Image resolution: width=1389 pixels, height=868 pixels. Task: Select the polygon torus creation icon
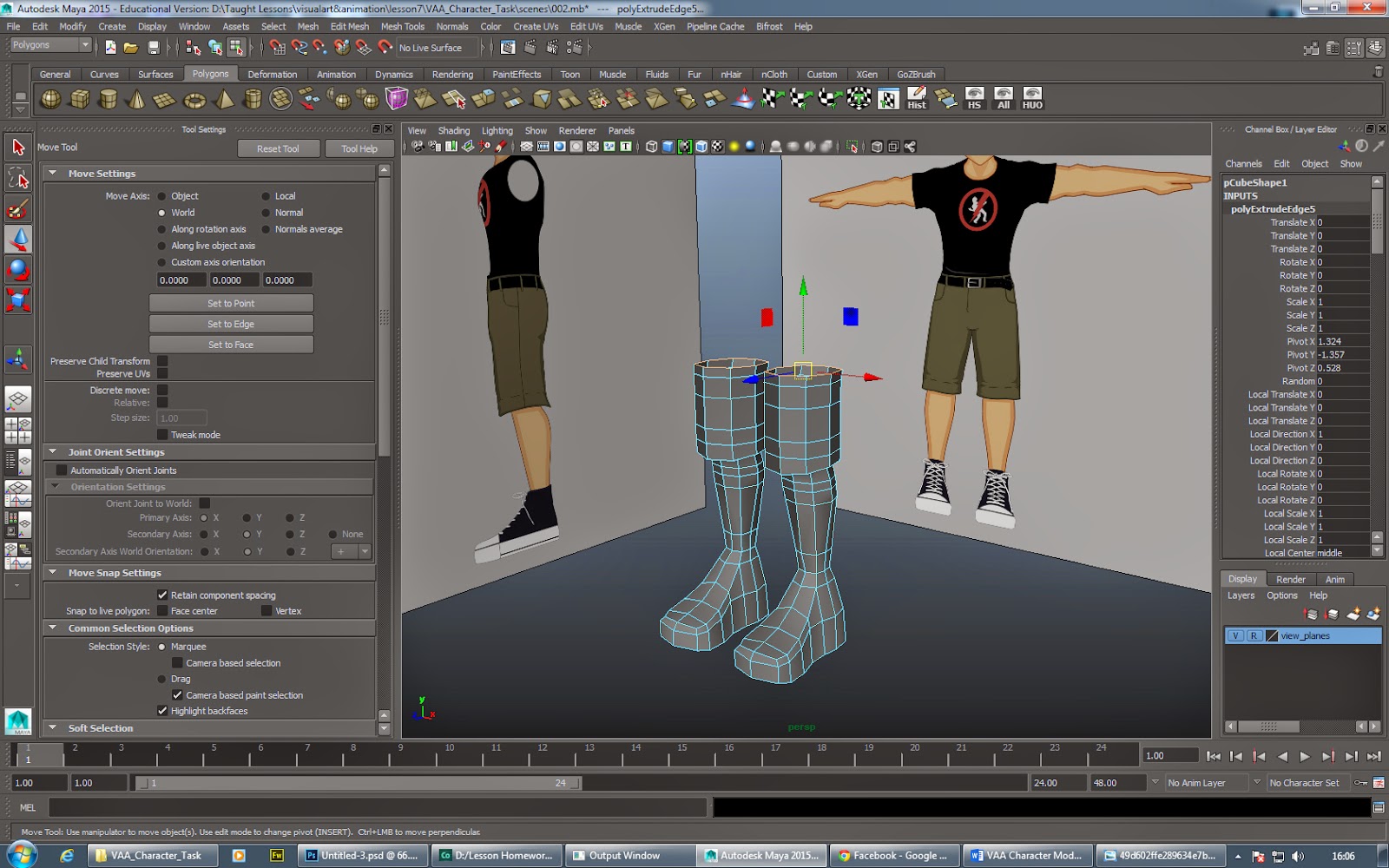coord(194,99)
